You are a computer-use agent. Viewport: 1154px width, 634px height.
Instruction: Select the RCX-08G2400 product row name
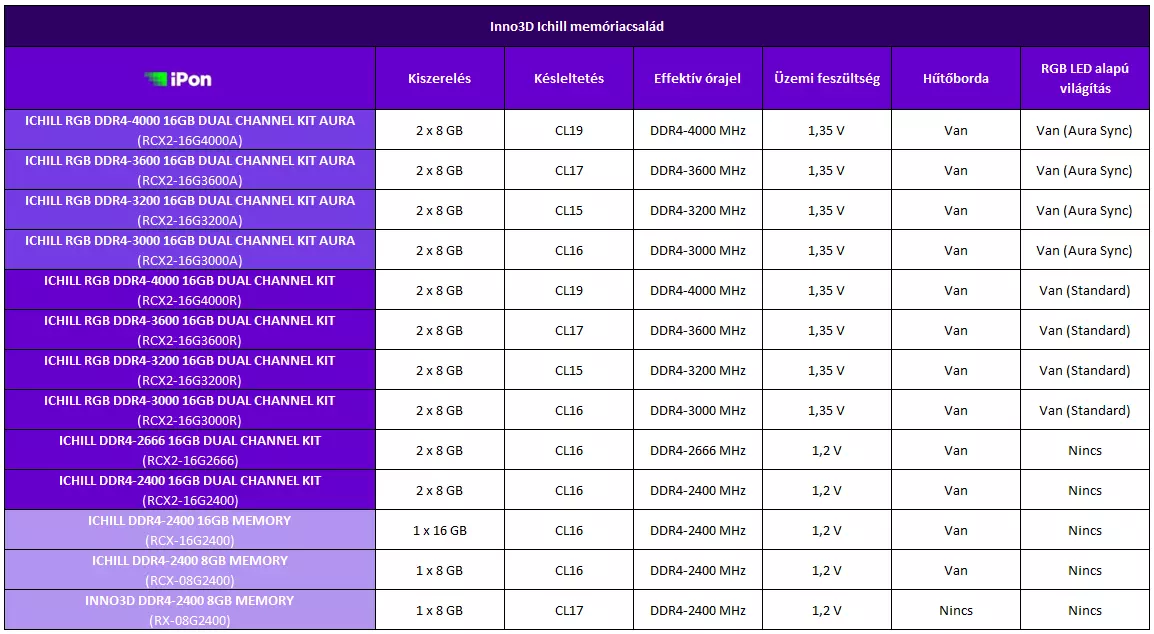pyautogui.click(x=190, y=570)
